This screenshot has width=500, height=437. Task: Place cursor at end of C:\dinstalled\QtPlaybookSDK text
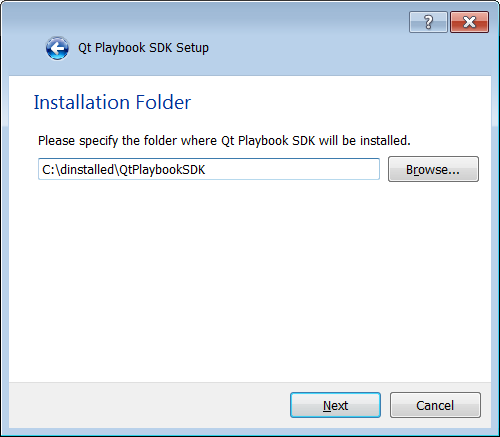pos(206,170)
